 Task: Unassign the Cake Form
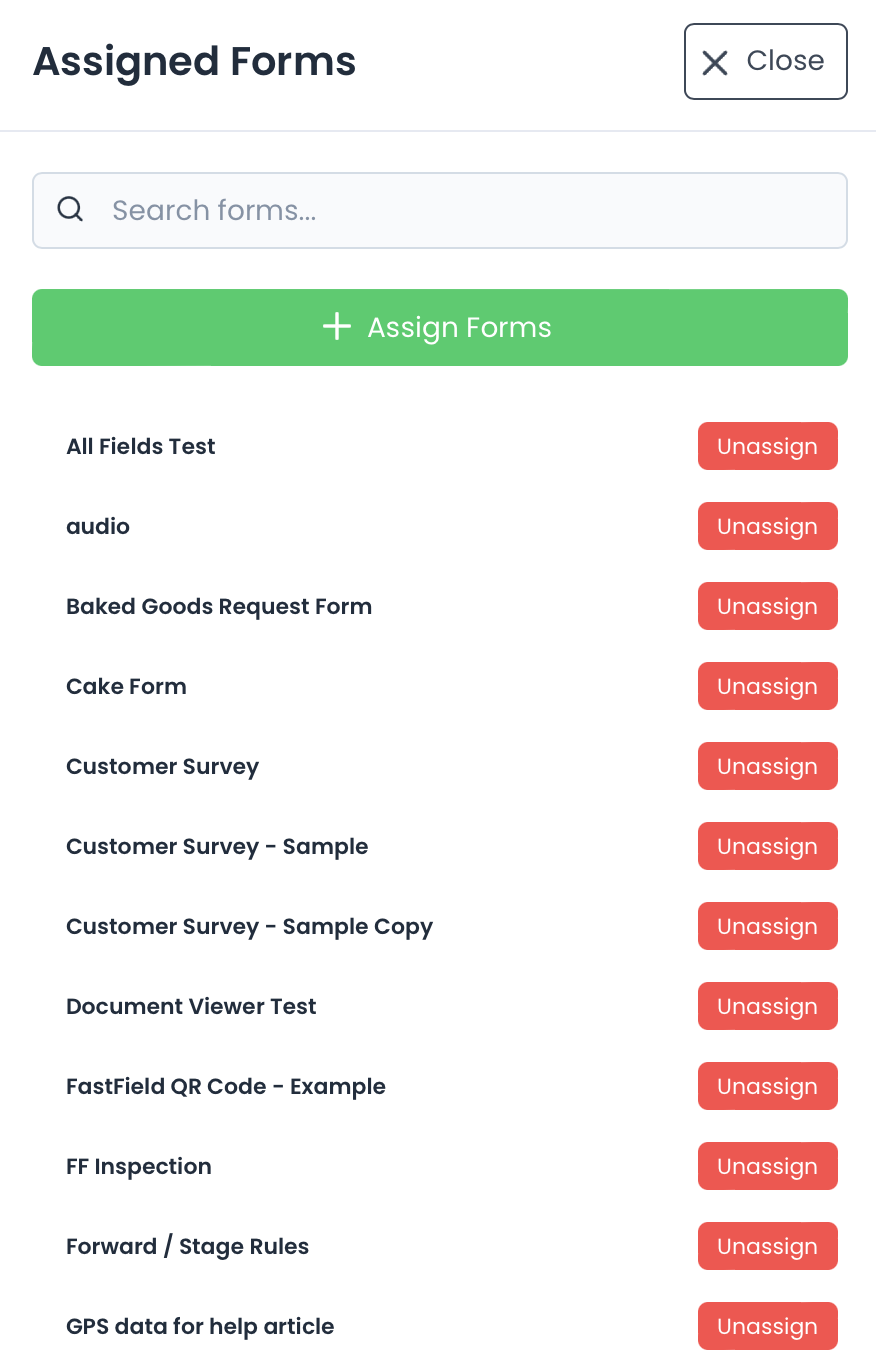coord(767,686)
